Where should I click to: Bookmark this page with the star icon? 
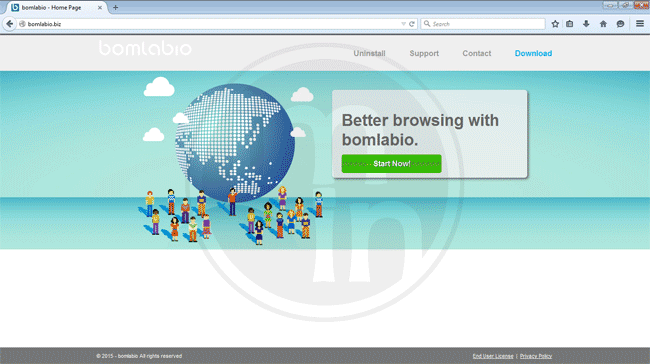point(555,24)
